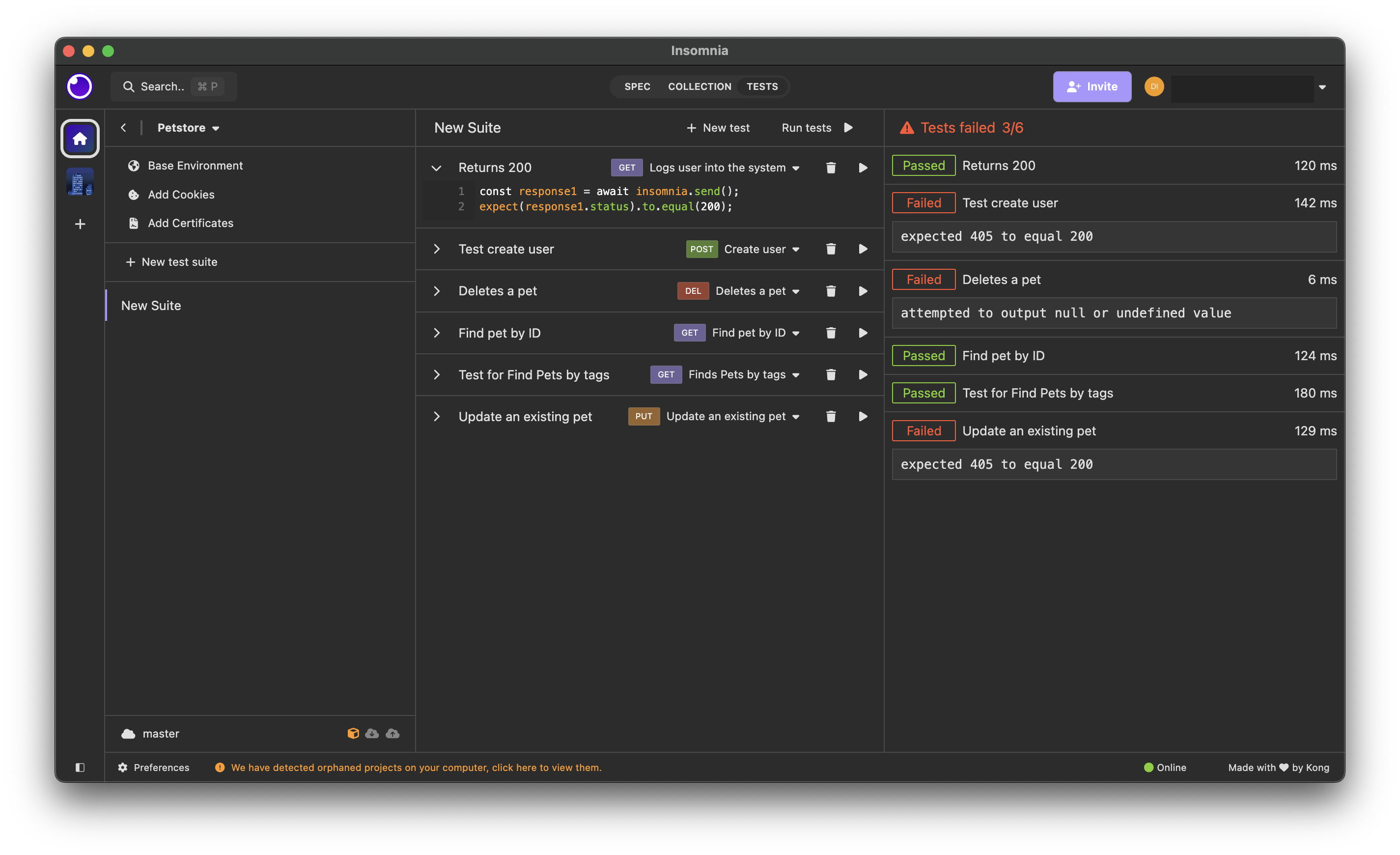1400x855 pixels.
Task: Expand the Find pet by ID test
Action: [436, 333]
